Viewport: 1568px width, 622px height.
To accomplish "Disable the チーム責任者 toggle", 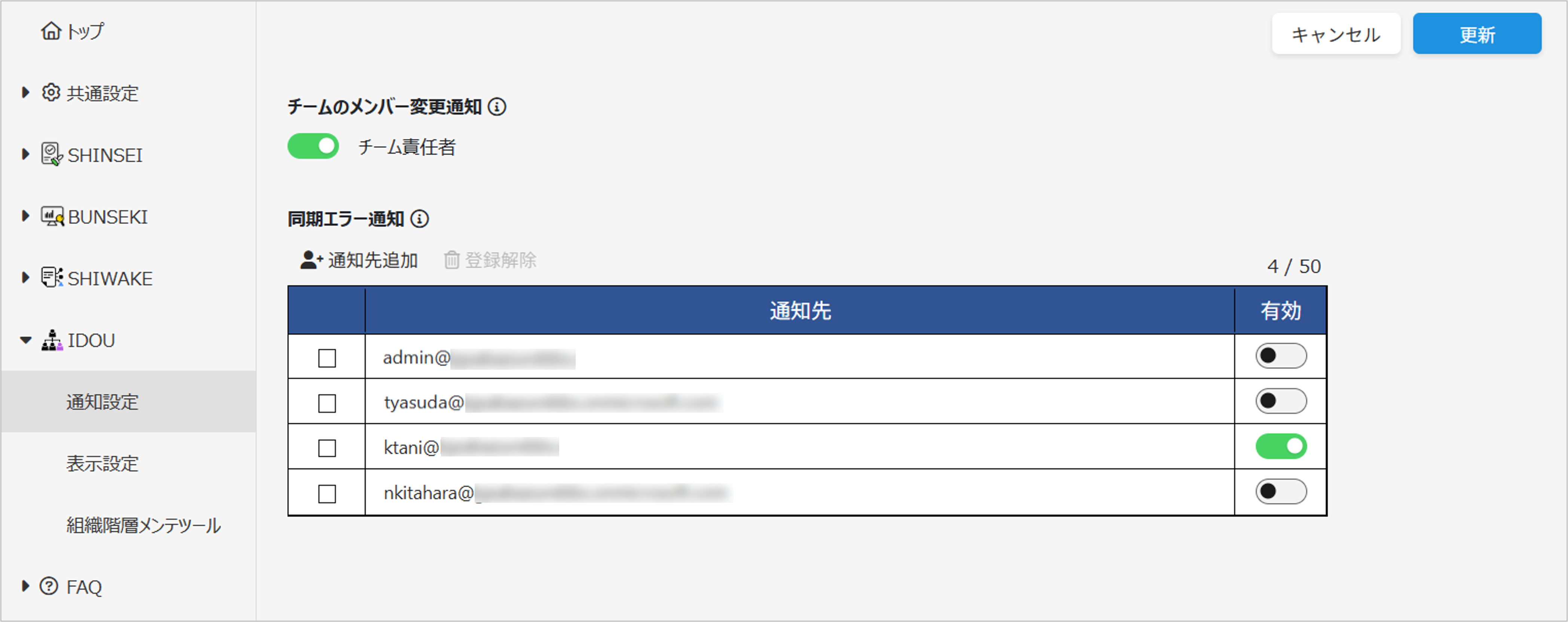I will coord(313,147).
